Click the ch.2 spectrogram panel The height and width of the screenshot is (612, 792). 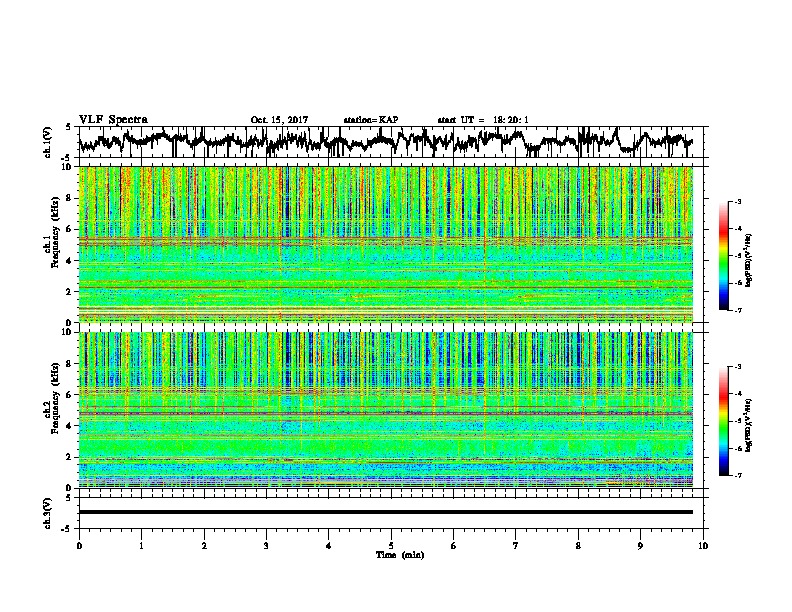(x=385, y=409)
